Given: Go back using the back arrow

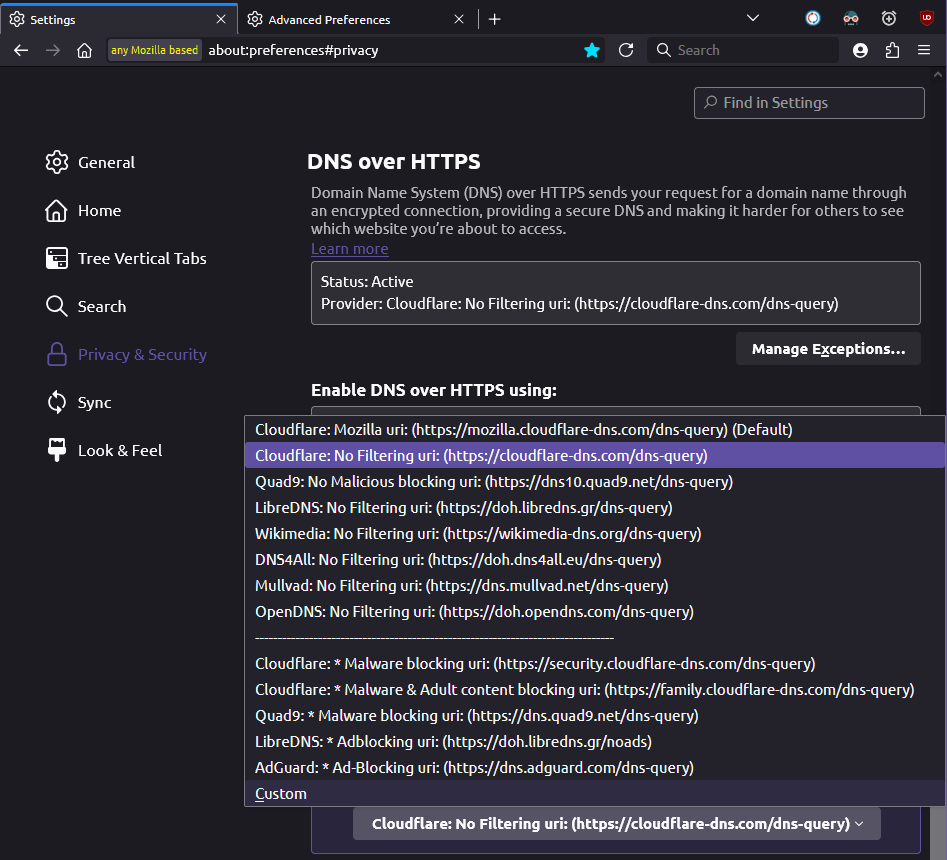Looking at the screenshot, I should tap(21, 50).
